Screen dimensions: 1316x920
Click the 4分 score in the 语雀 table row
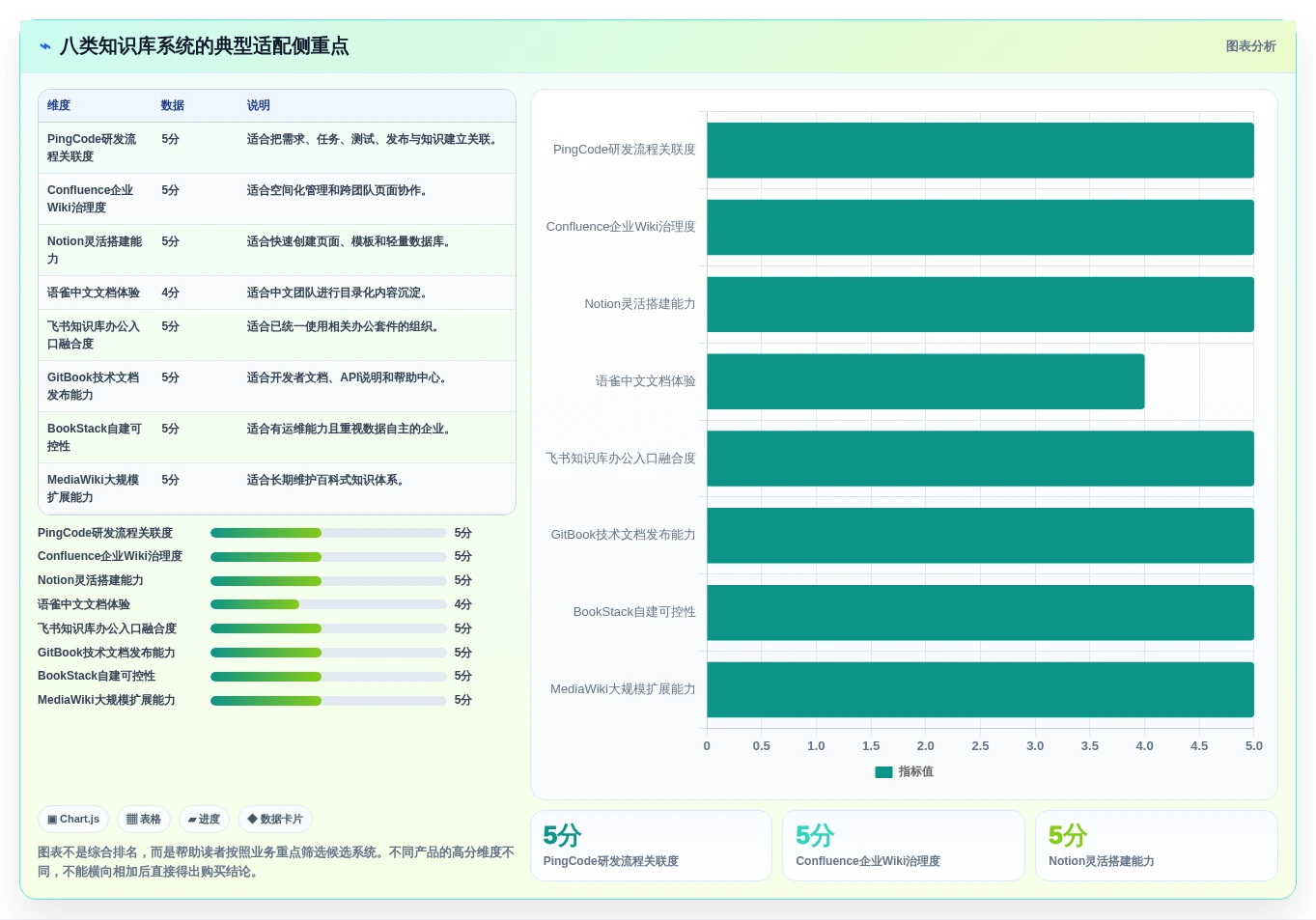coord(170,293)
